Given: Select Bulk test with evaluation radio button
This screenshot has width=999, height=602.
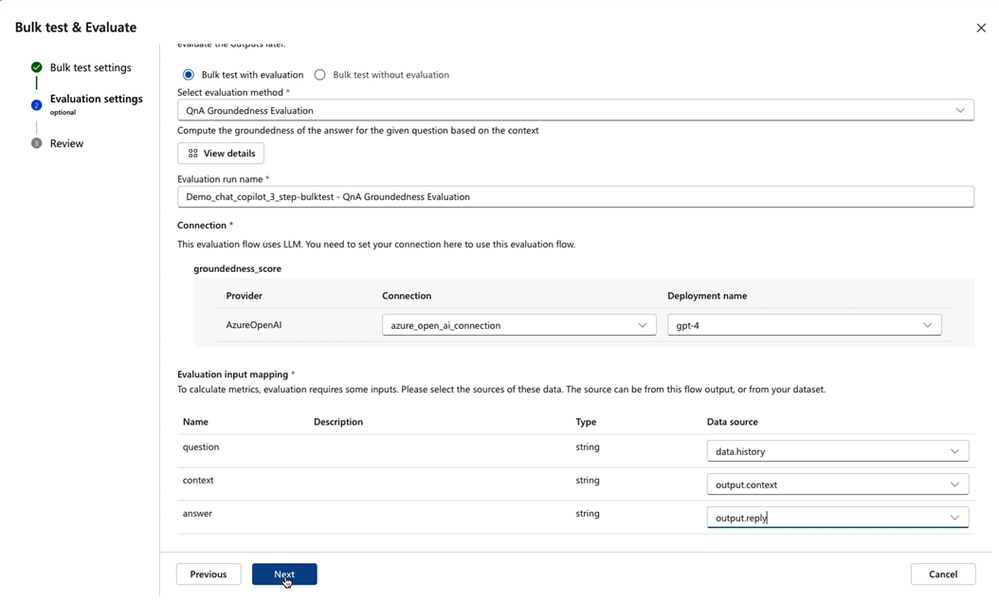Looking at the screenshot, I should (x=189, y=75).
